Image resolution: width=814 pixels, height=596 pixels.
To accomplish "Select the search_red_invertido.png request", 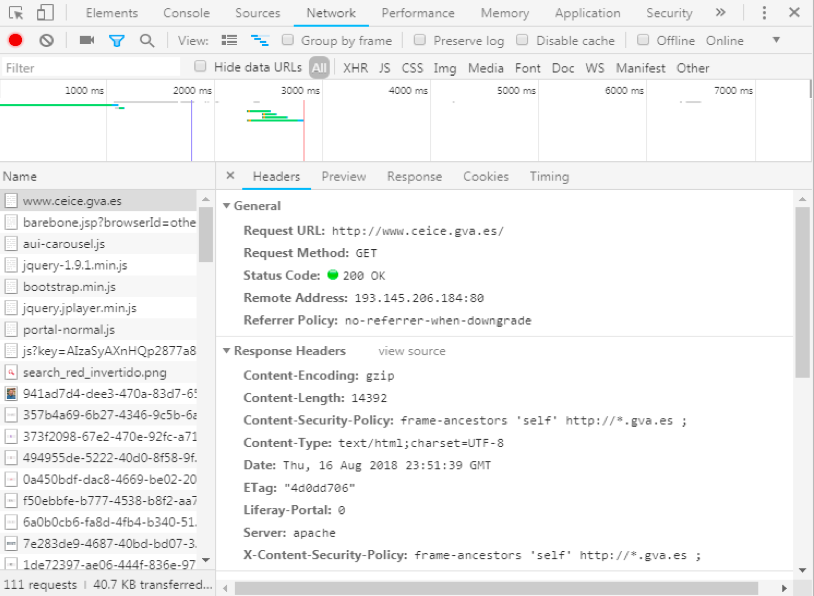I will pos(98,372).
